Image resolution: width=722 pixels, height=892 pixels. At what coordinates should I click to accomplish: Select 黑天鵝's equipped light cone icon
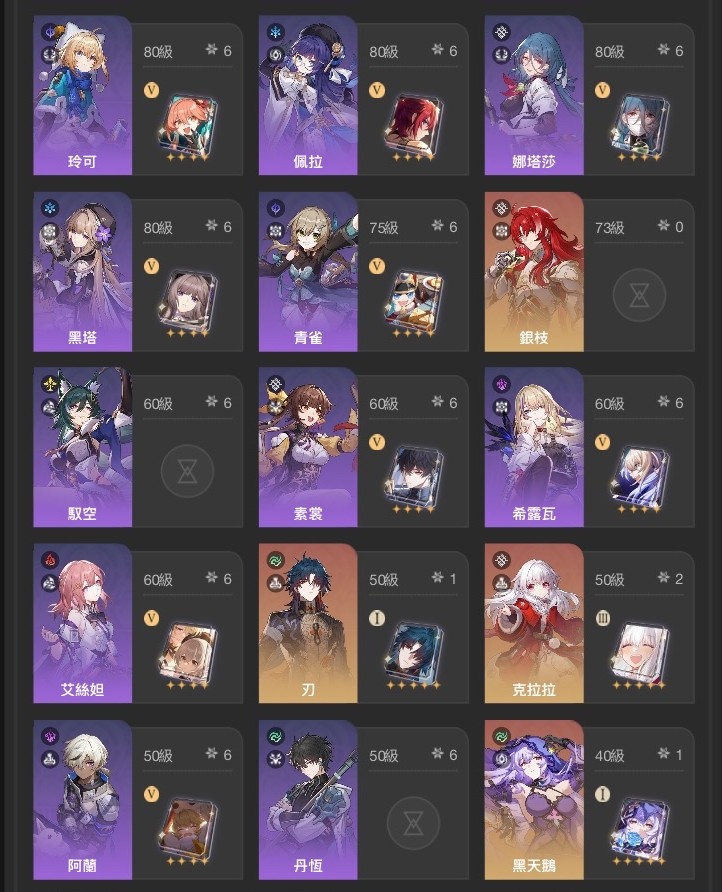point(640,832)
